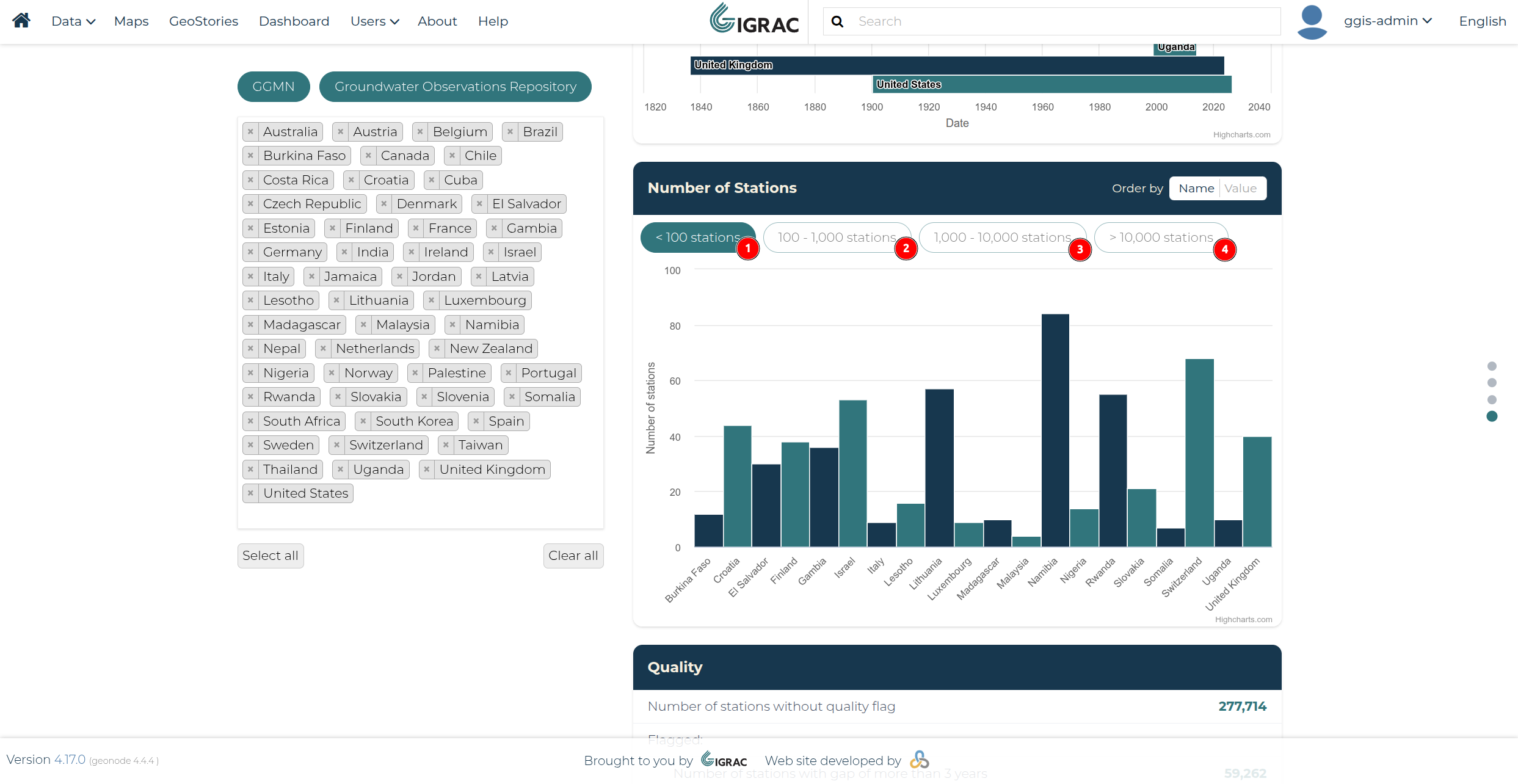
Task: Open the ggis-admin user avatar
Action: point(1312,21)
